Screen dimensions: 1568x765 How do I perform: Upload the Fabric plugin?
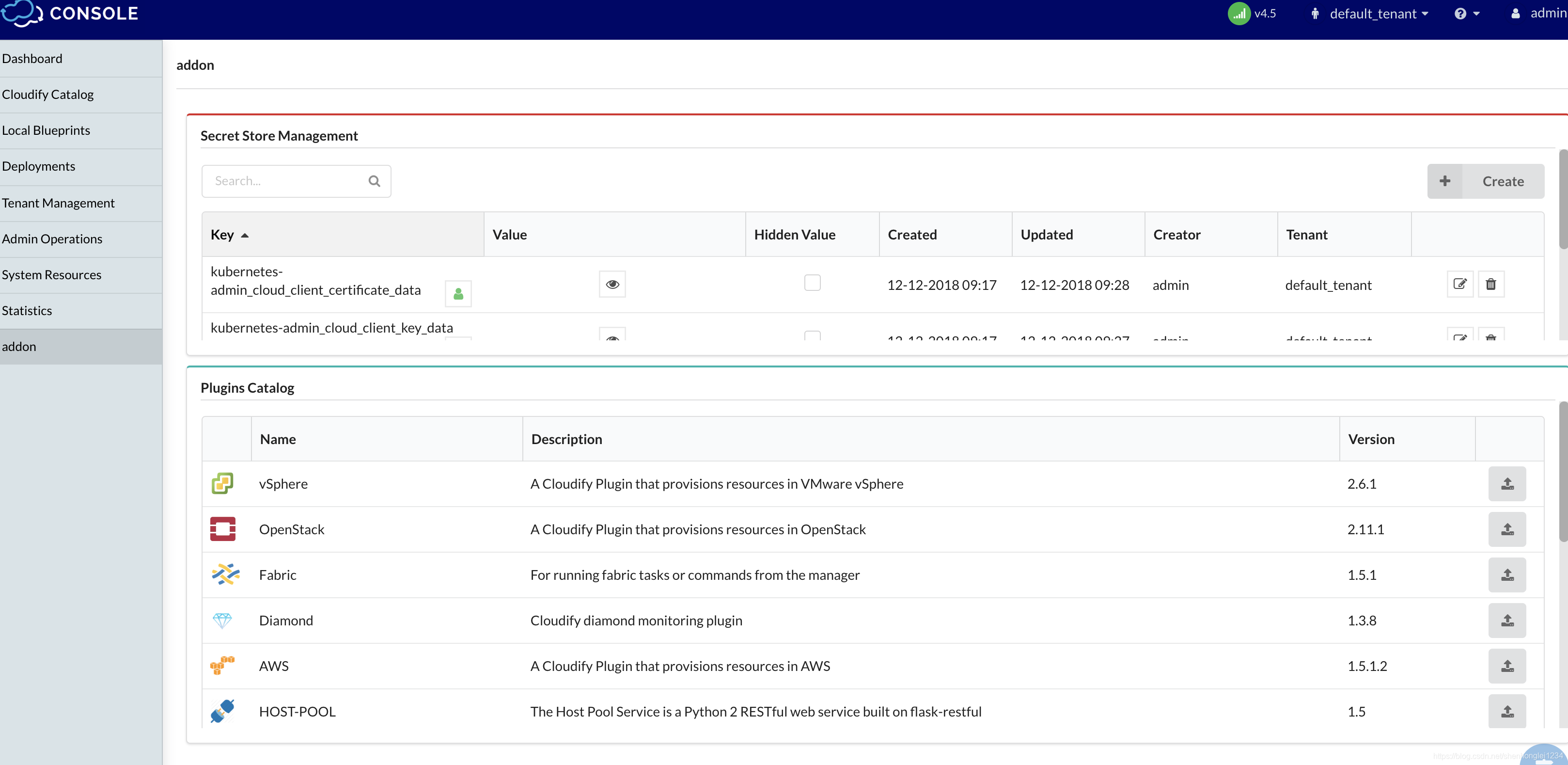1507,575
